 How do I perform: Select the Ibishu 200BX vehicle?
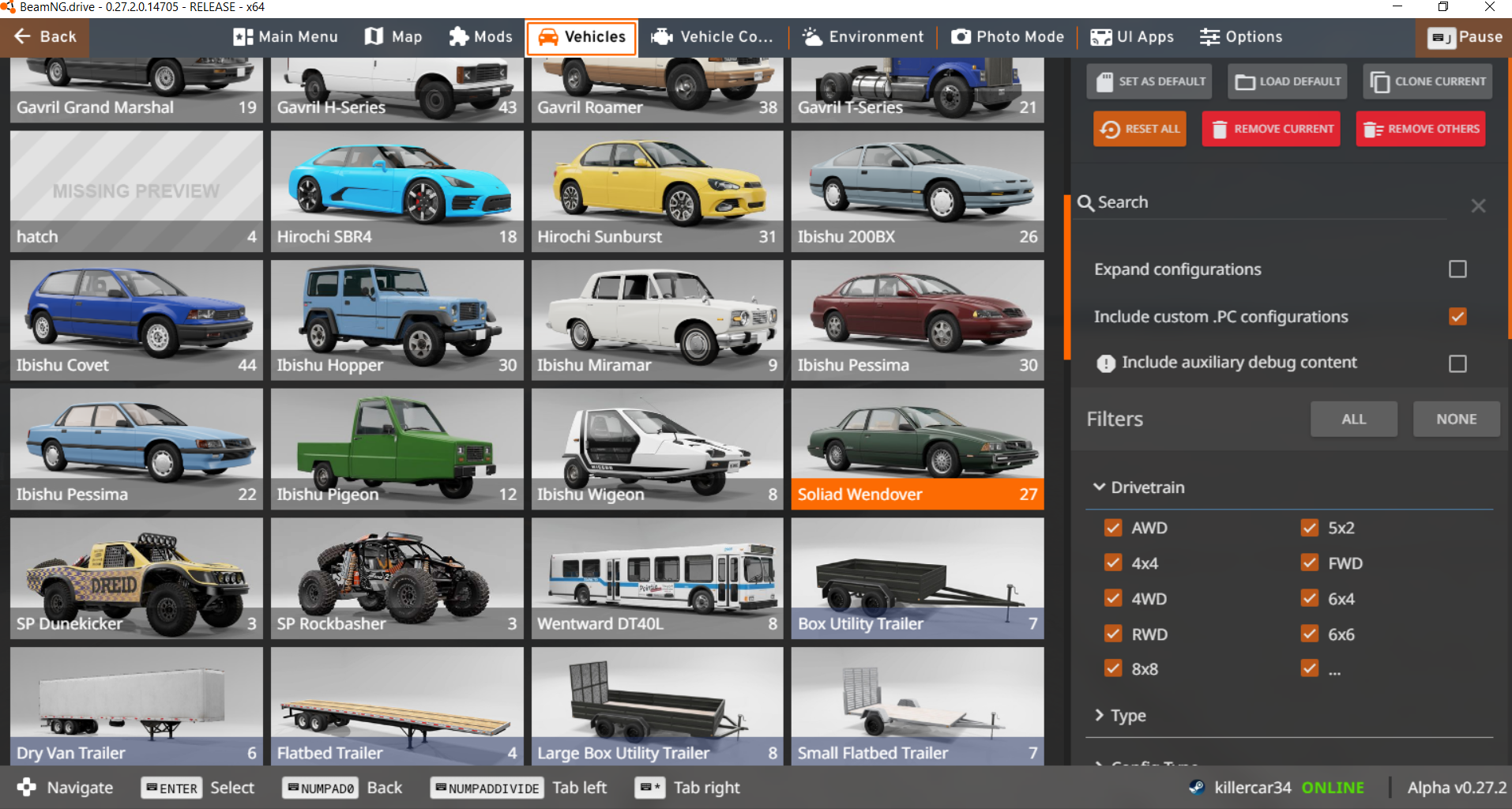(917, 191)
